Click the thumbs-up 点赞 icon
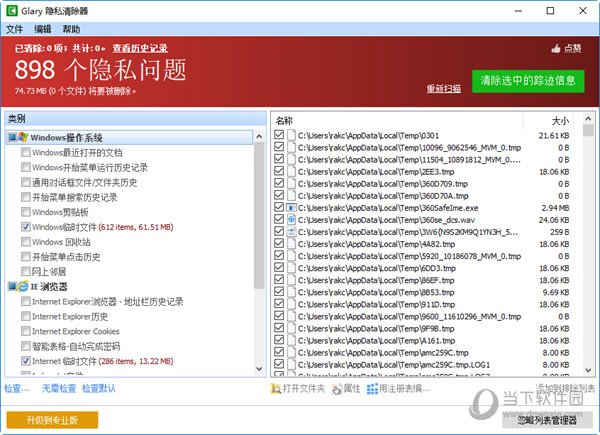Viewport: 600px width, 435px height. pyautogui.click(x=556, y=49)
